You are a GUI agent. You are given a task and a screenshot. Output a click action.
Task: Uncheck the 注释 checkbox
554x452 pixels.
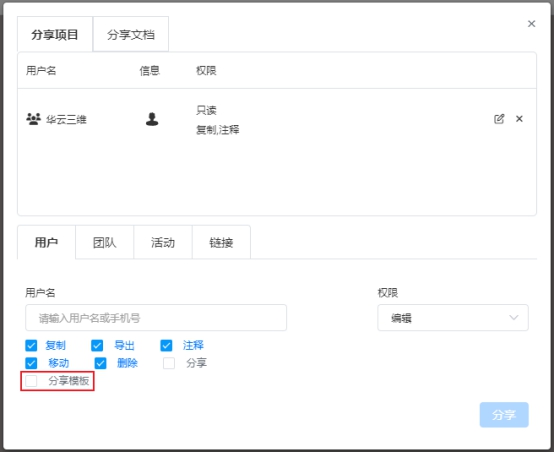pyautogui.click(x=166, y=345)
